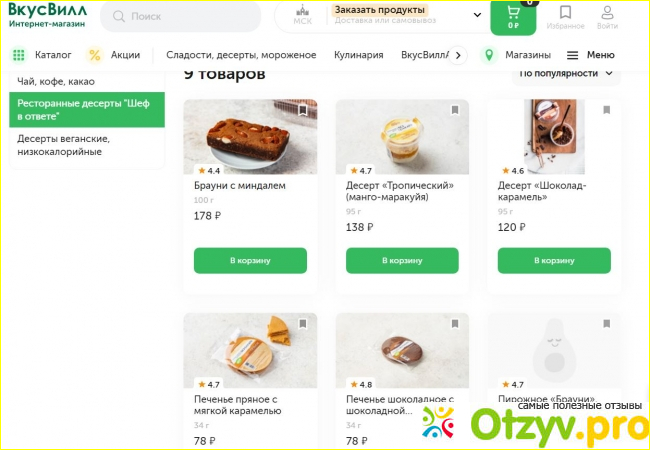Open the Каталог grid icon
The height and width of the screenshot is (450, 650).
(x=19, y=55)
